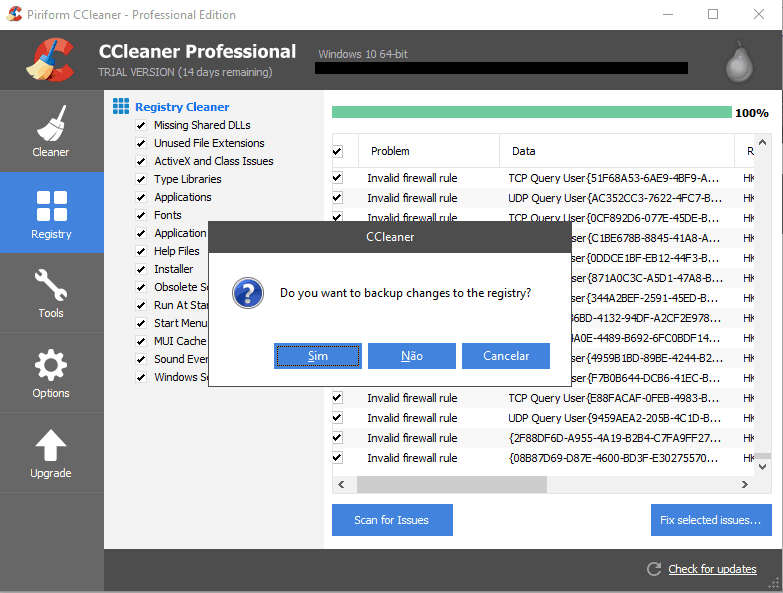Image resolution: width=783 pixels, height=593 pixels.
Task: Uncheck the UDP Query User{AC352CC3 row checkbox
Action: click(x=338, y=198)
